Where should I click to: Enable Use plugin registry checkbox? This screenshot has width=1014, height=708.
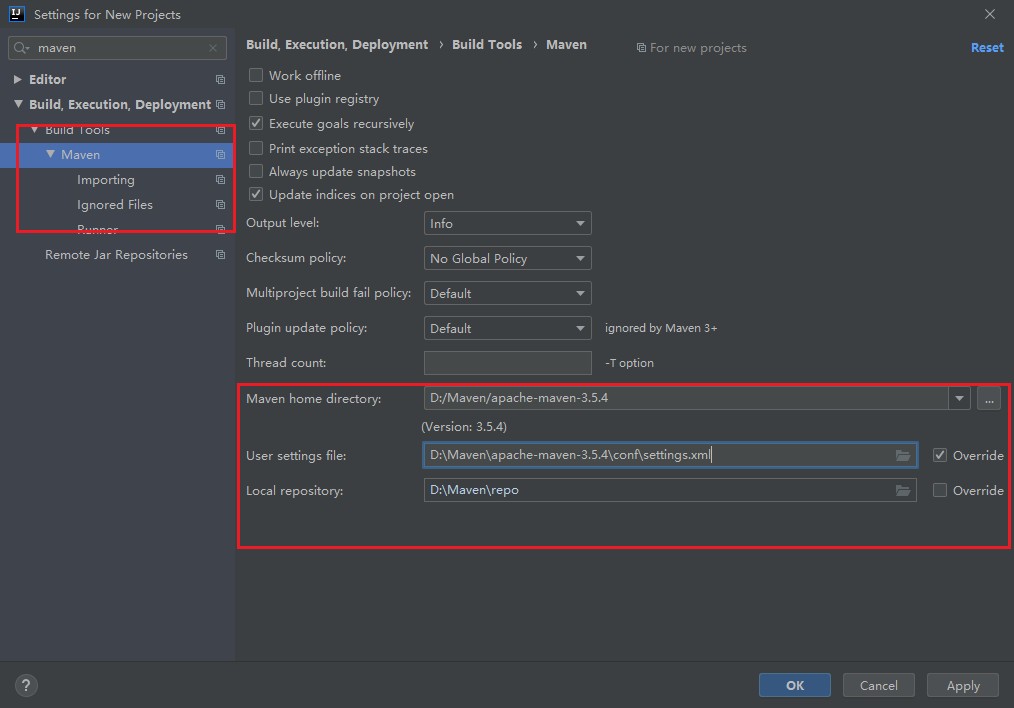(x=256, y=98)
